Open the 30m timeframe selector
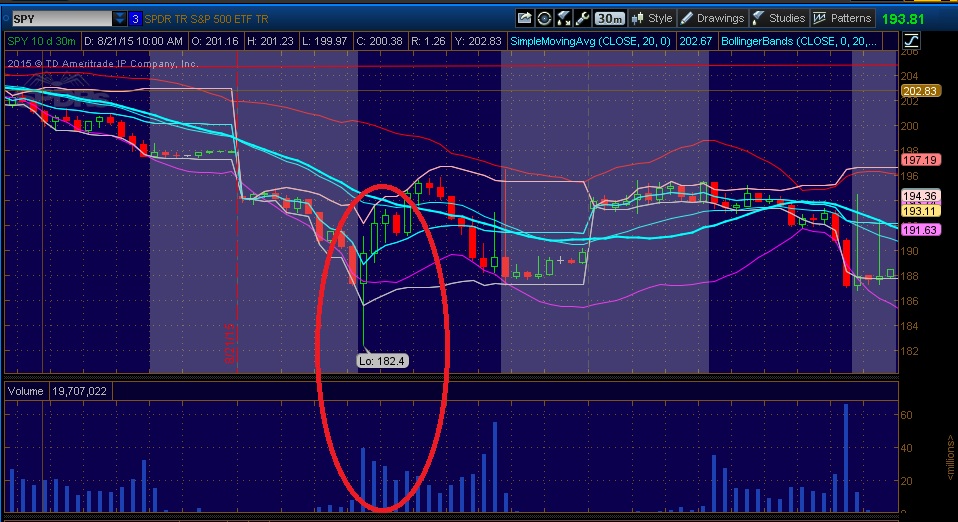Image resolution: width=958 pixels, height=522 pixels. coord(609,18)
